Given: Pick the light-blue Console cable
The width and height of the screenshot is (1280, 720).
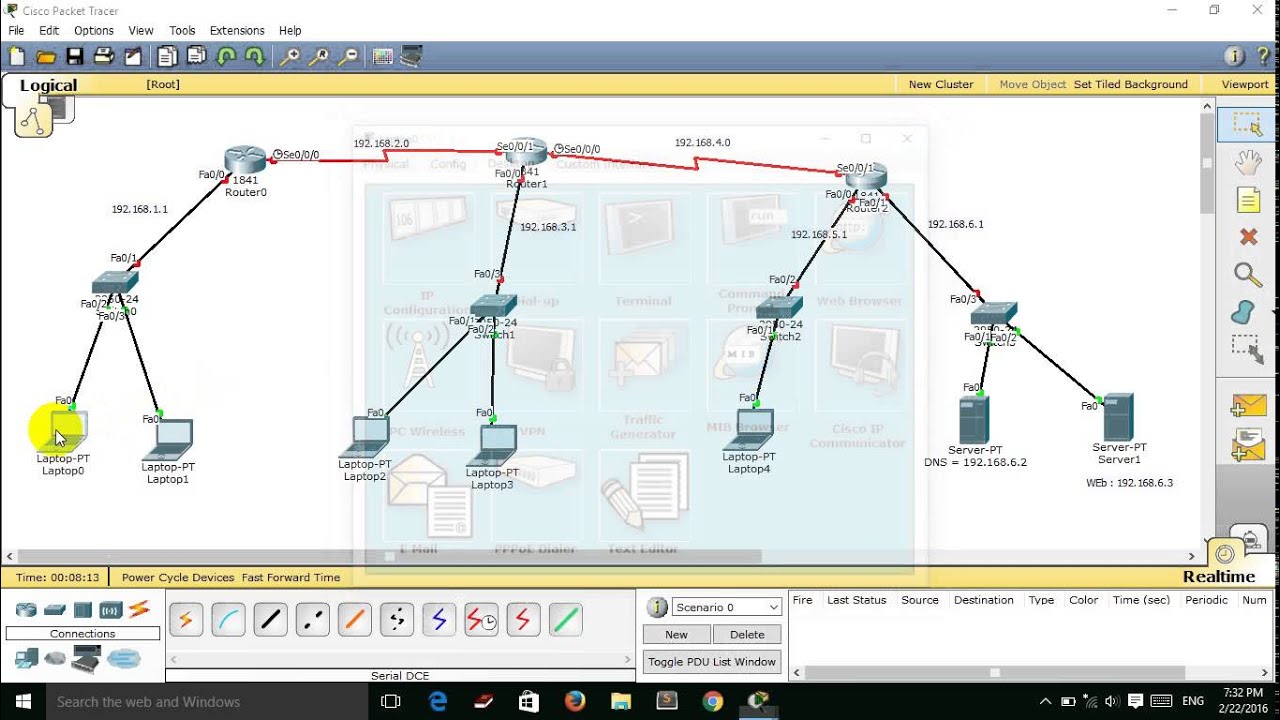Looking at the screenshot, I should pyautogui.click(x=228, y=621).
